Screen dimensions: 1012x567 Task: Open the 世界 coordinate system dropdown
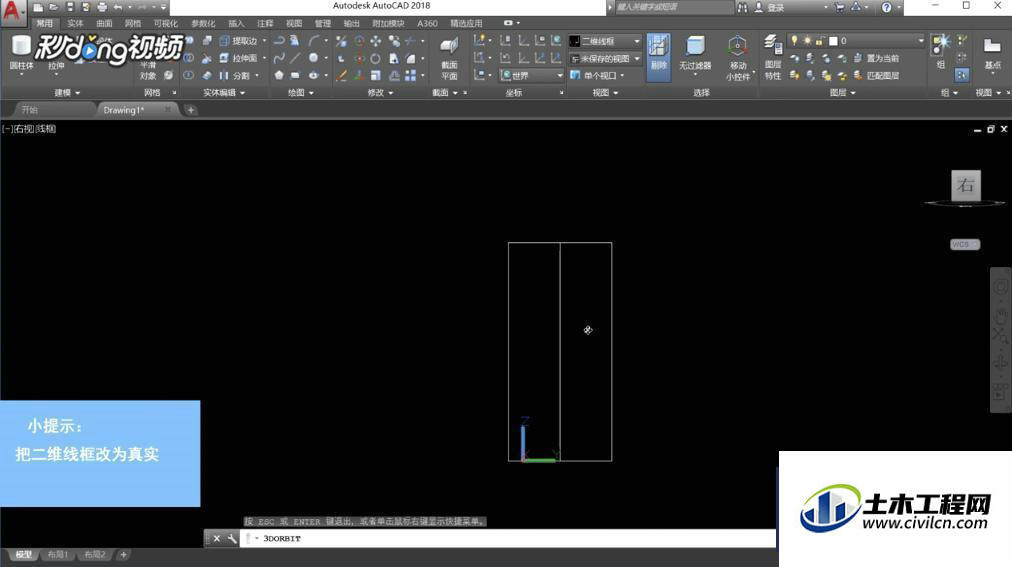point(532,75)
